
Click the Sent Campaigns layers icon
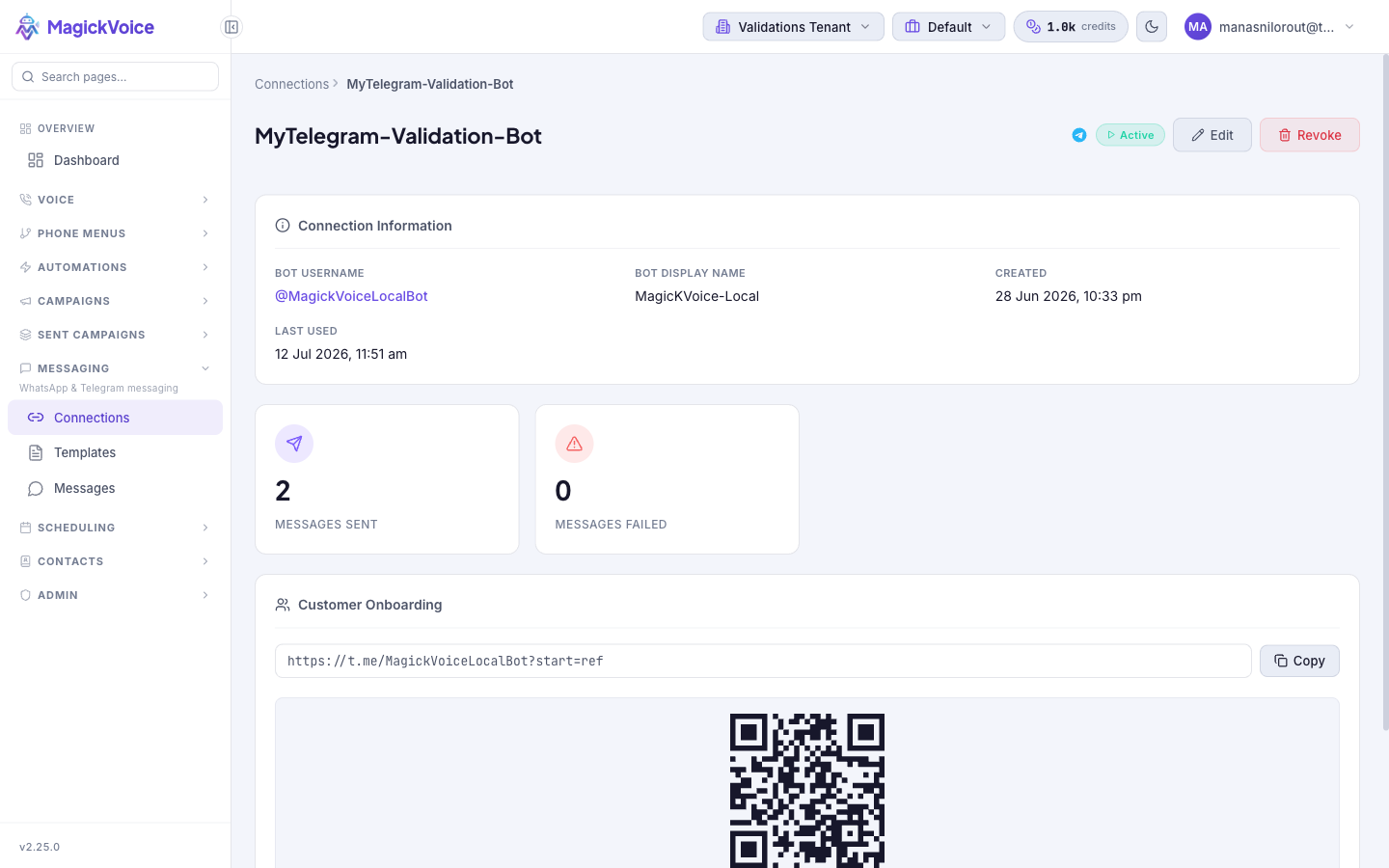click(25, 335)
